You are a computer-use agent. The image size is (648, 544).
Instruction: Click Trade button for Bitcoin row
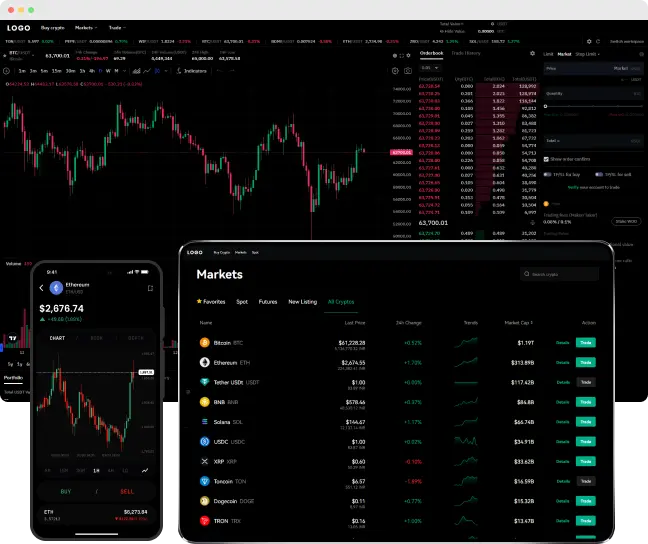[x=586, y=343]
